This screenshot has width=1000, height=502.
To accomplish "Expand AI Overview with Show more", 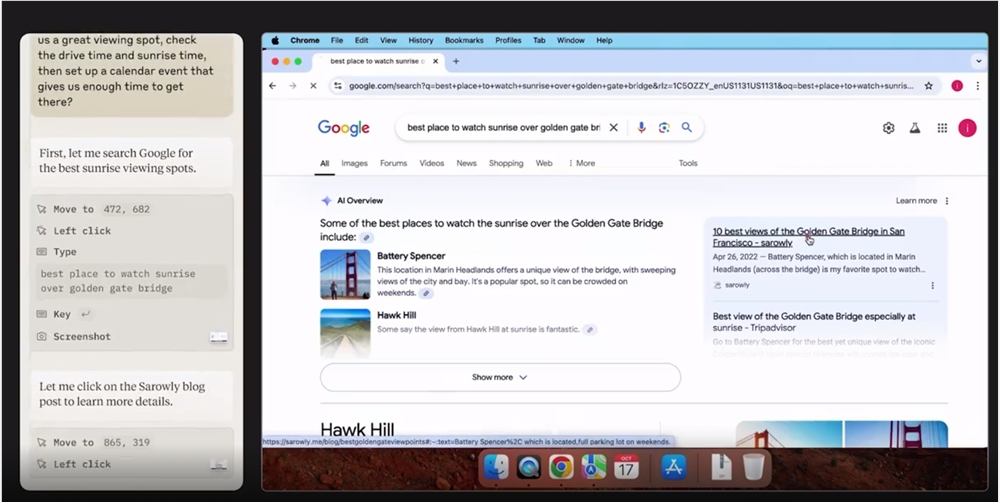I will click(500, 377).
